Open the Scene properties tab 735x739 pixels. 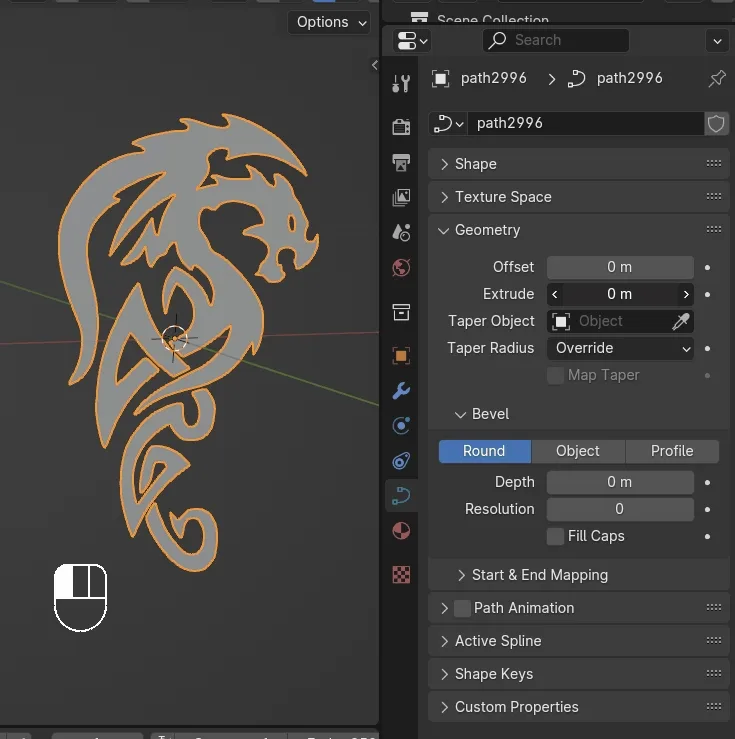(401, 232)
